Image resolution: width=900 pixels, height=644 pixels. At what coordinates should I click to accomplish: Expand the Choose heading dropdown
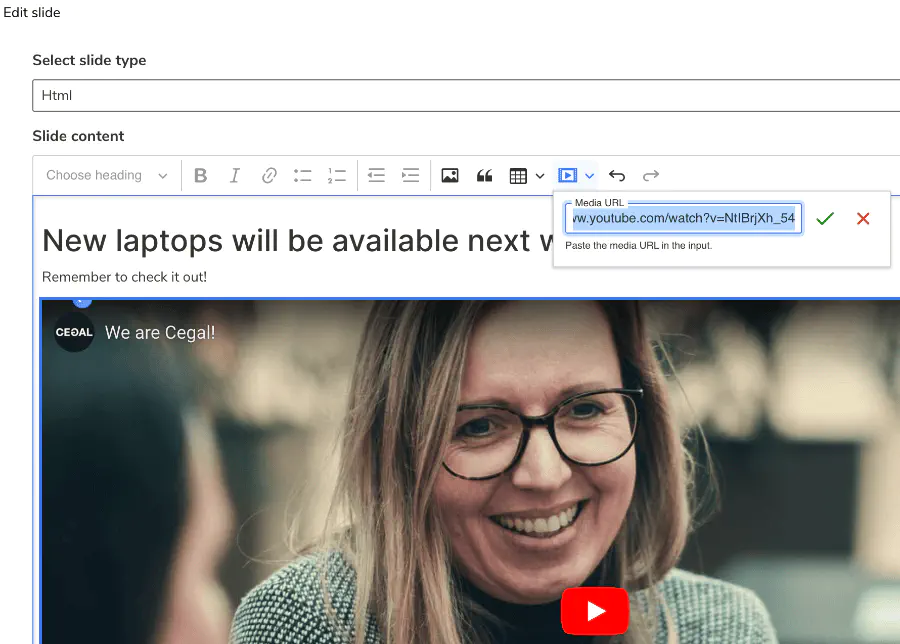coord(105,175)
